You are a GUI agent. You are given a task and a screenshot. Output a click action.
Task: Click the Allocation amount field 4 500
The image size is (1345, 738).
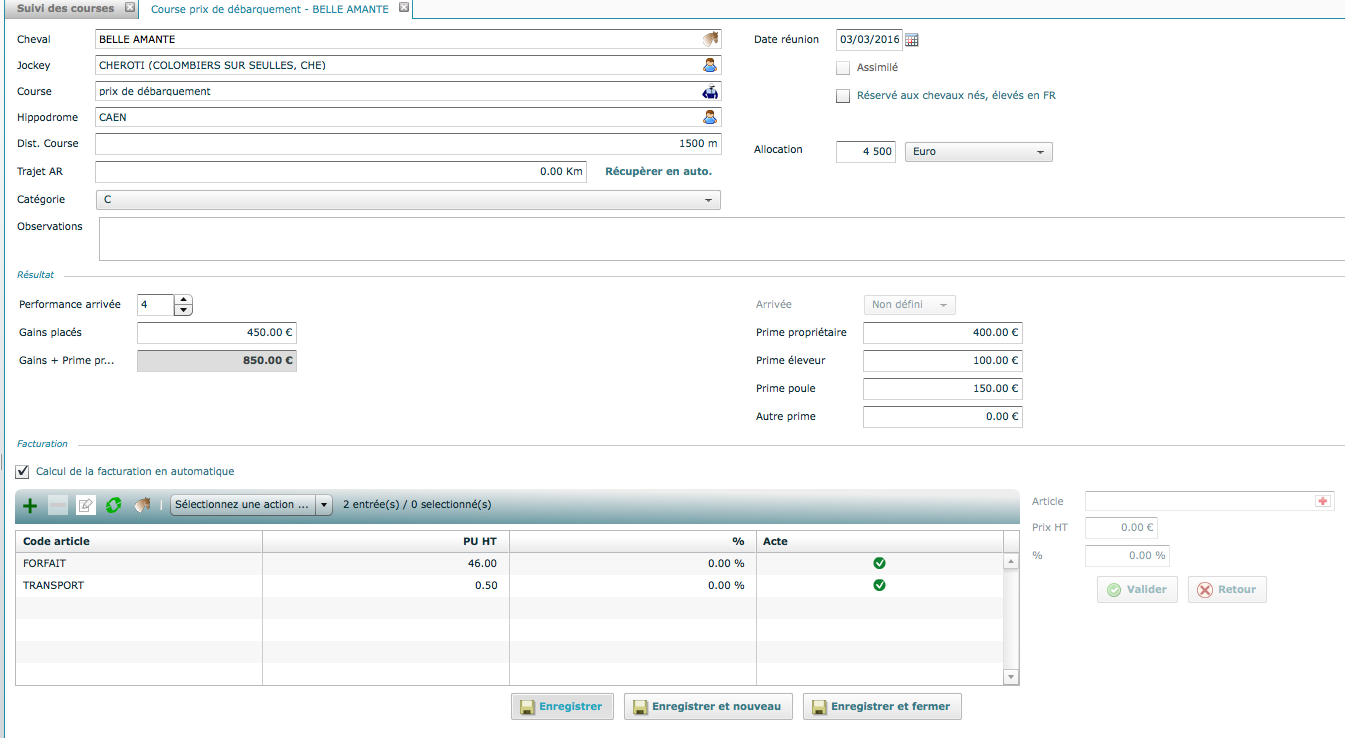[x=865, y=152]
